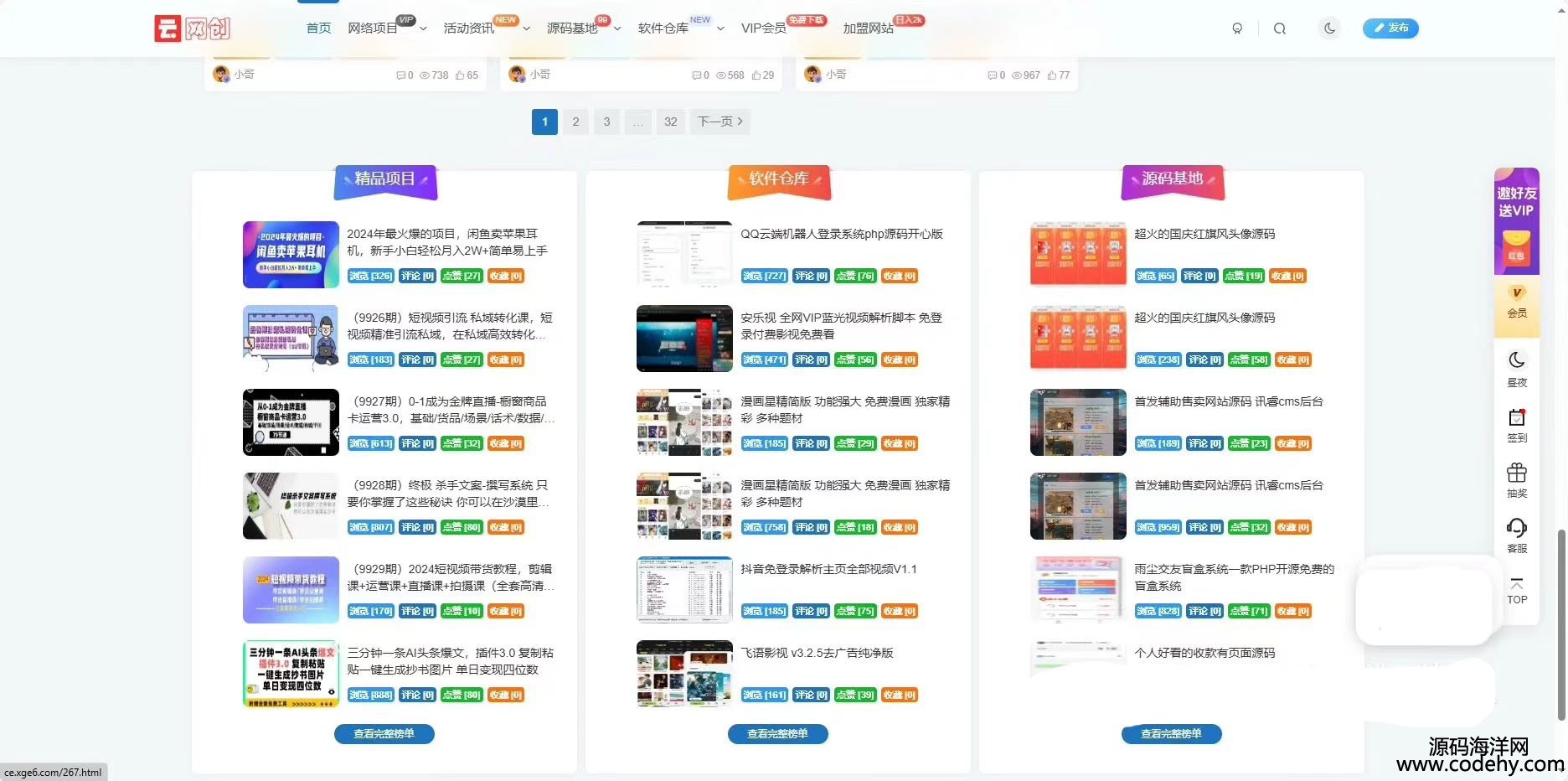Expand the 源码基地 navigation dropdown
1568x781 pixels.
pyautogui.click(x=617, y=28)
